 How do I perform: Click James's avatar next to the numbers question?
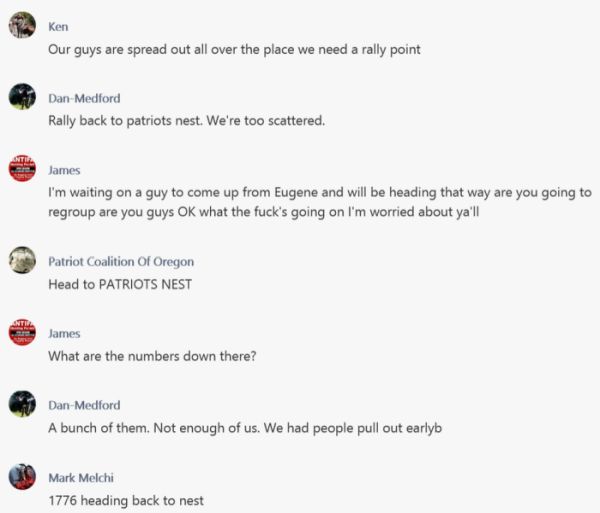[22, 332]
